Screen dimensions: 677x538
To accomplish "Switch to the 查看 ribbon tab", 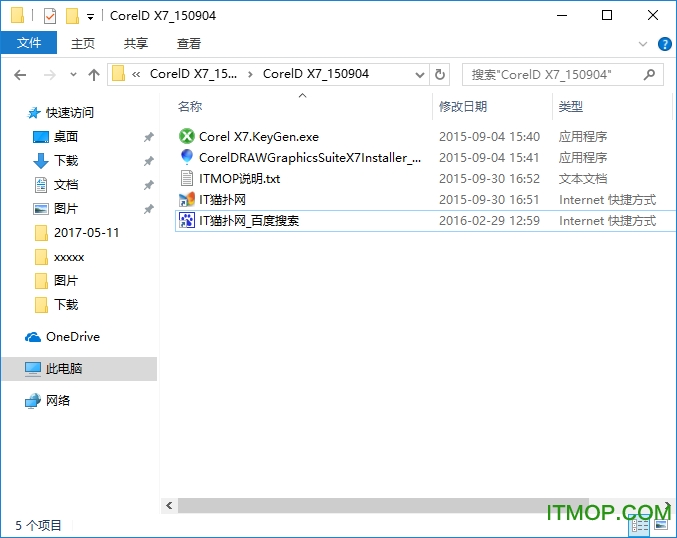I will click(x=189, y=43).
